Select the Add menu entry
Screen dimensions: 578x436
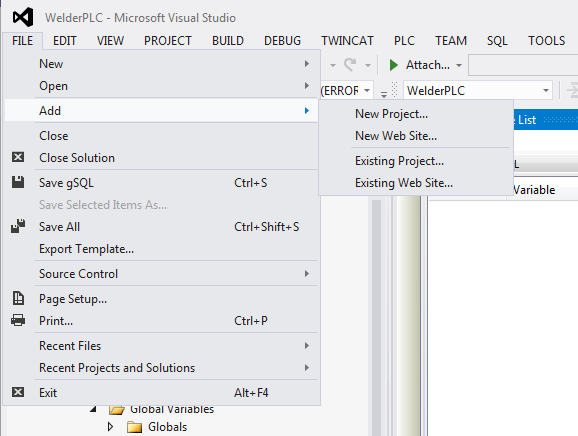tap(161, 111)
